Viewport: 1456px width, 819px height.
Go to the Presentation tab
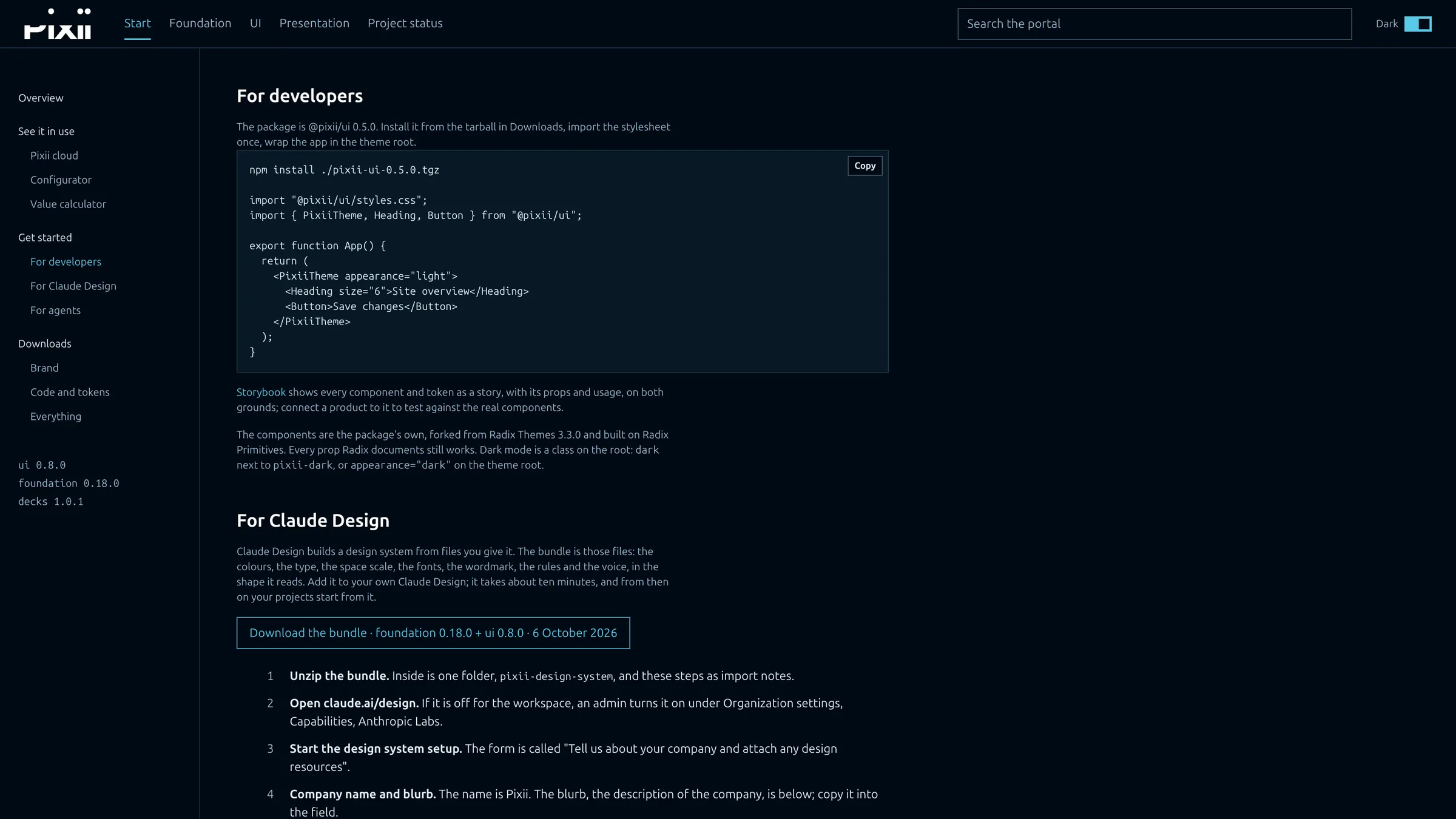314,23
